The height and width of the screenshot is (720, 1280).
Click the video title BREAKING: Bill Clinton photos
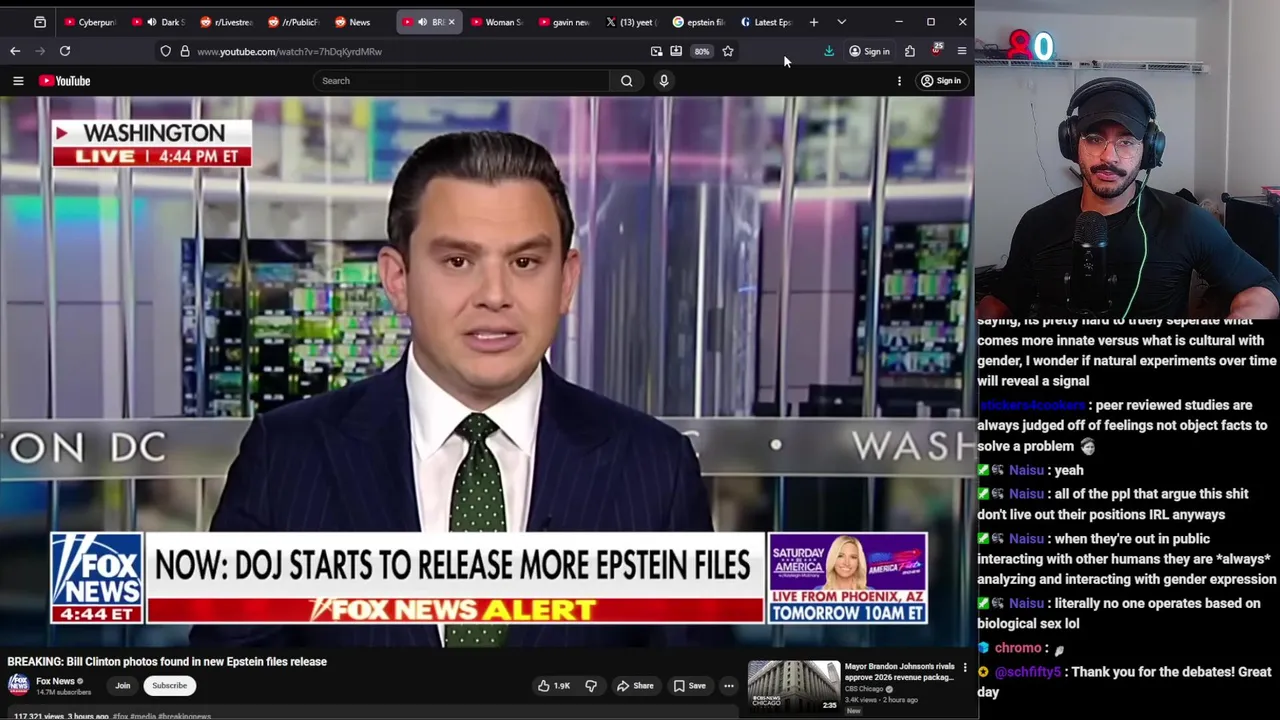[x=167, y=661]
